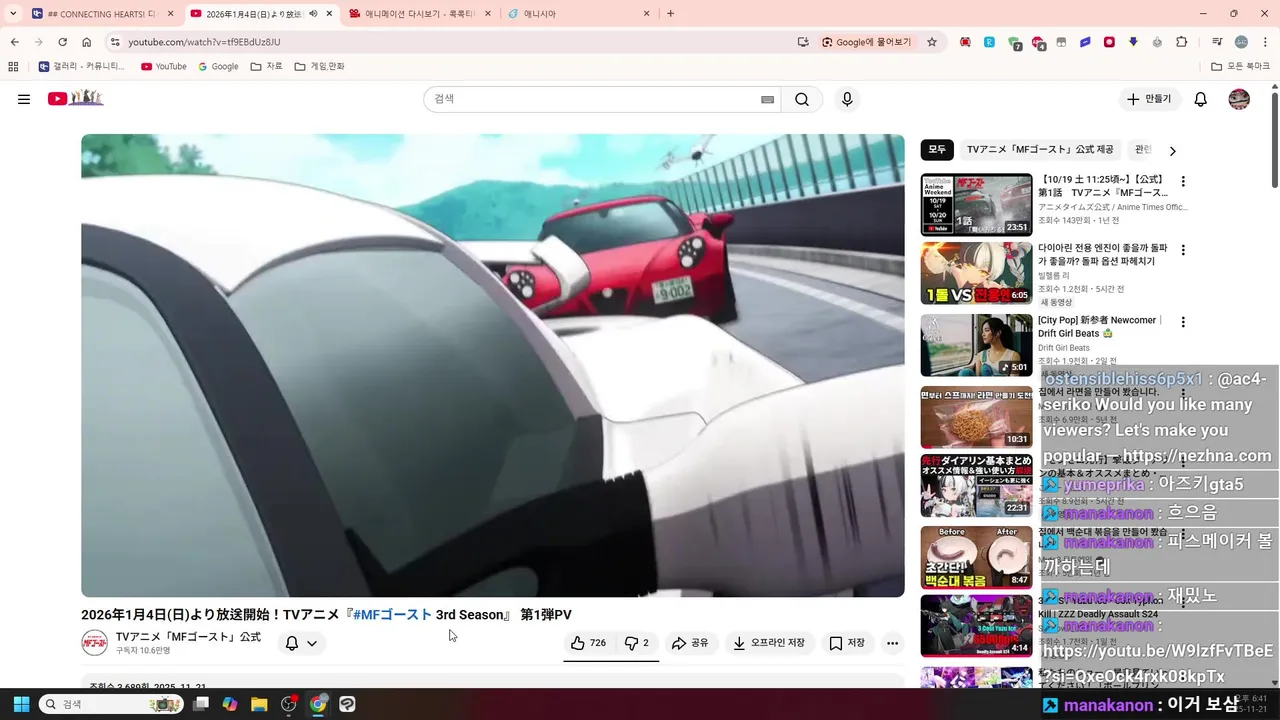Viewport: 1280px width, 720px height.
Task: Open the blue R extension icon
Action: pyautogui.click(x=989, y=42)
